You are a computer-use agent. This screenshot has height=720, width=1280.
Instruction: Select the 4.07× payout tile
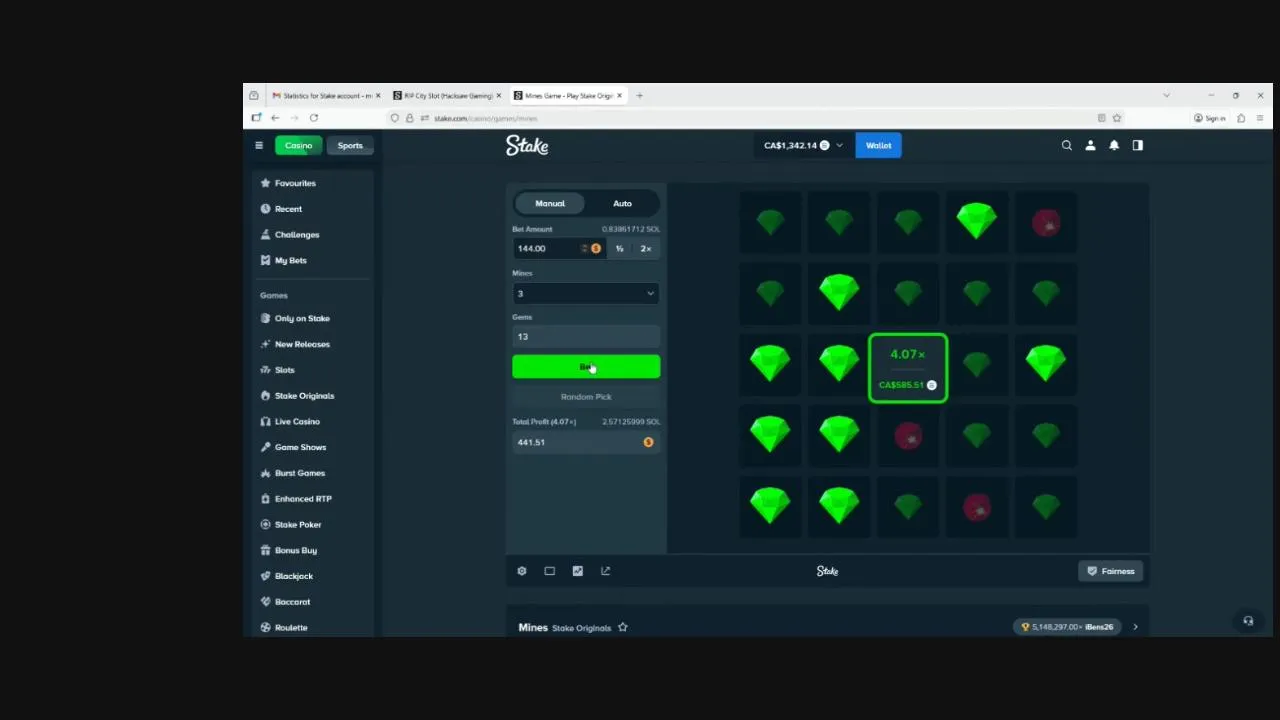coord(908,368)
